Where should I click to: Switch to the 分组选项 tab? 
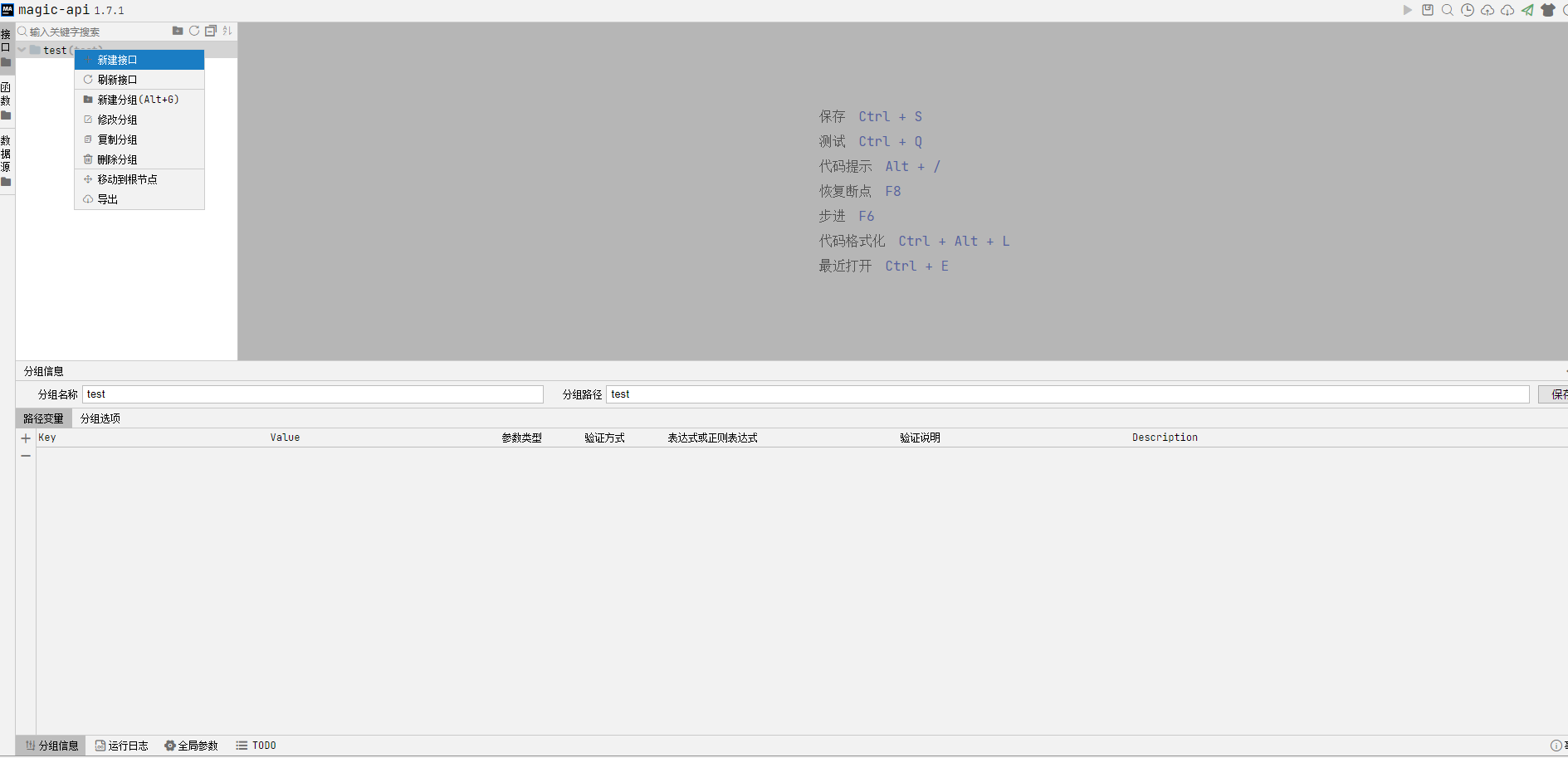100,418
